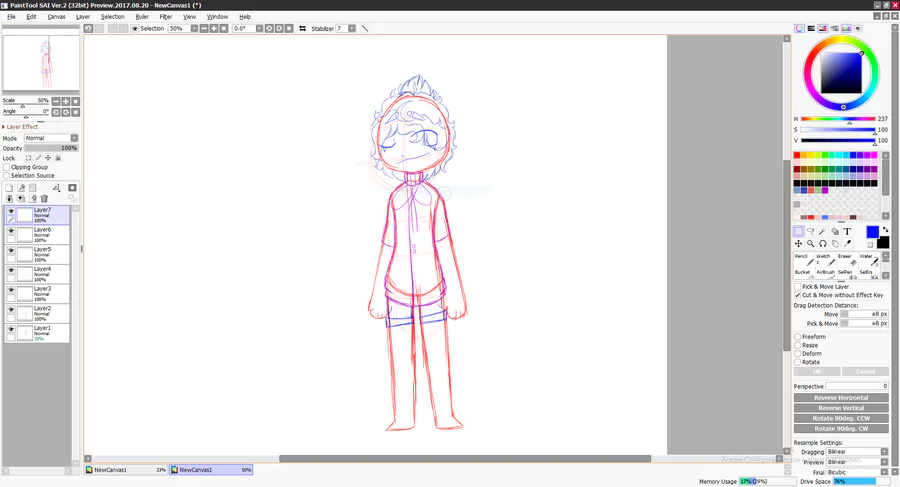Open the File menu
The height and width of the screenshot is (487, 900).
(x=11, y=17)
